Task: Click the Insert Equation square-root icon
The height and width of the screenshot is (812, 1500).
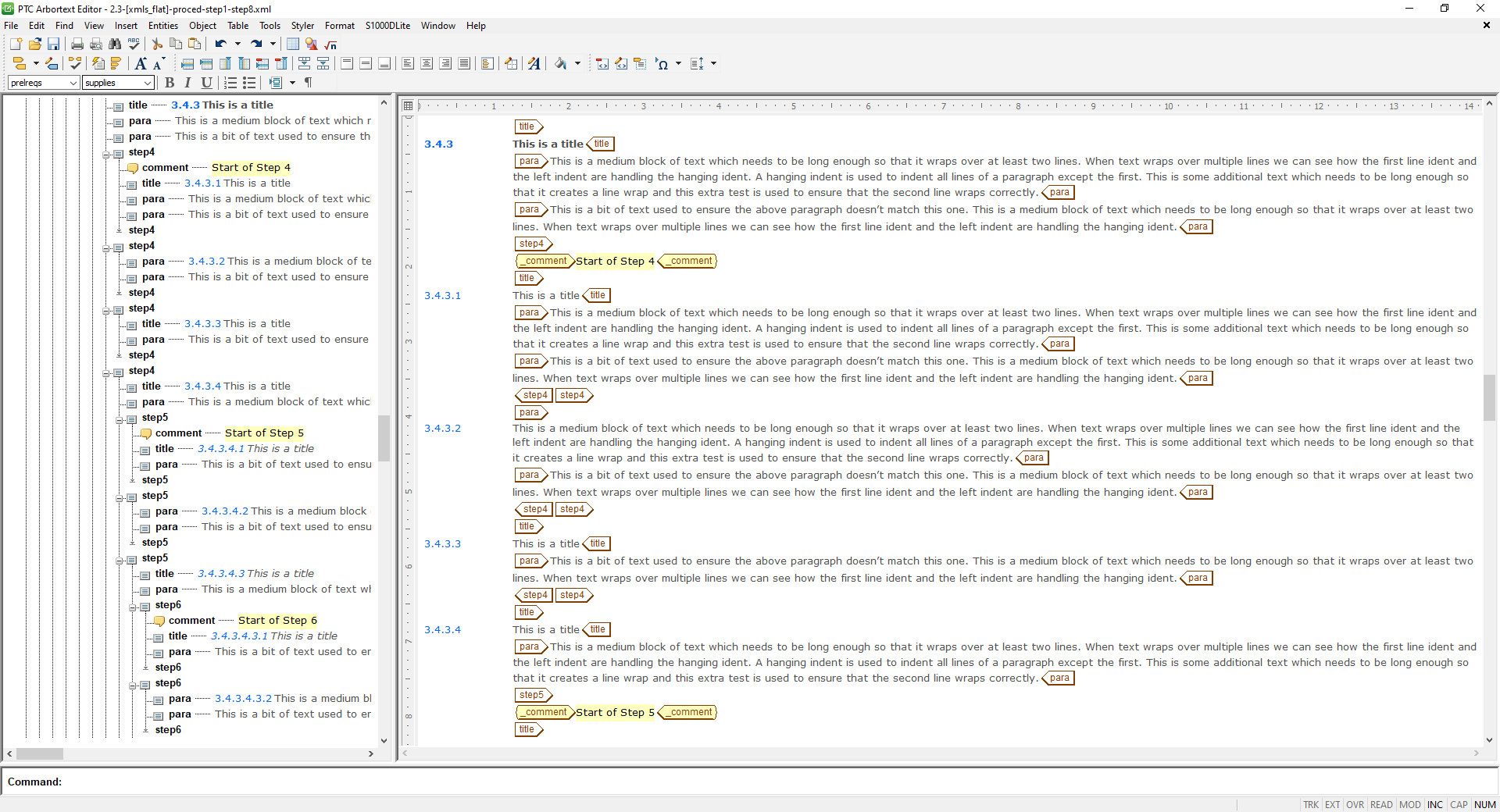Action: 330,45
